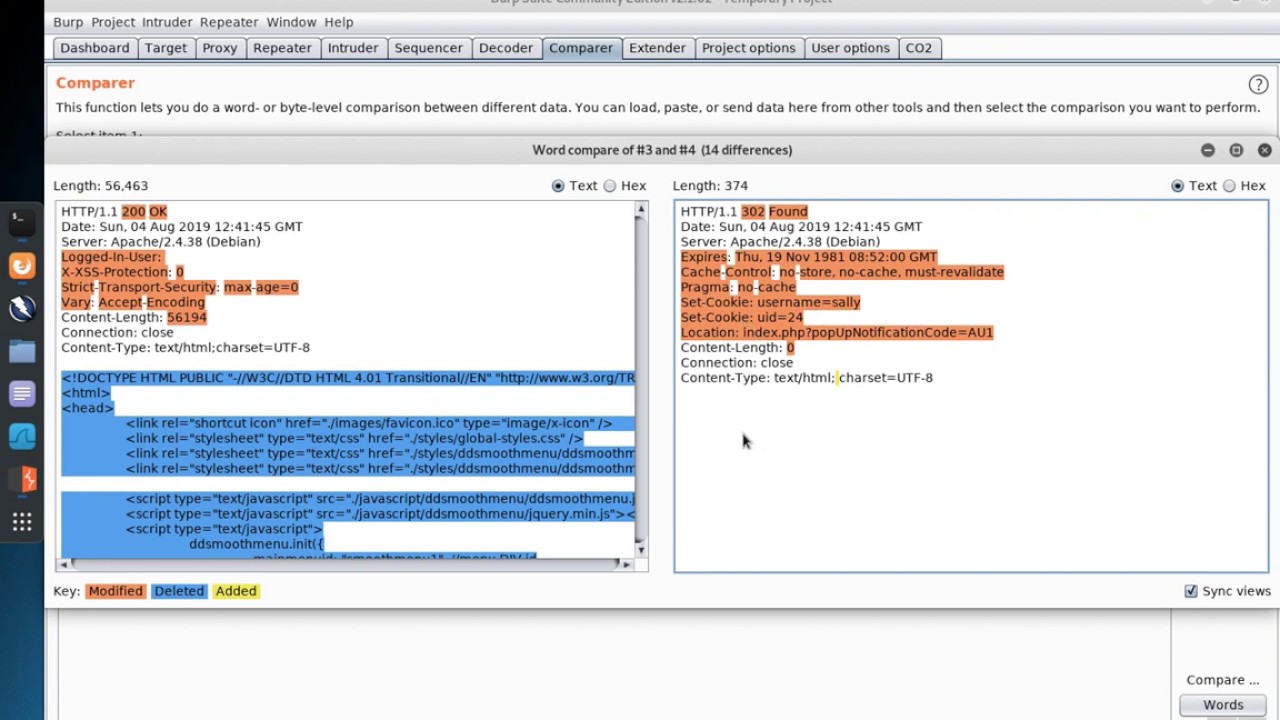This screenshot has width=1280, height=720.
Task: Open the orange Burp Suite icon in the dock
Action: (x=22, y=479)
